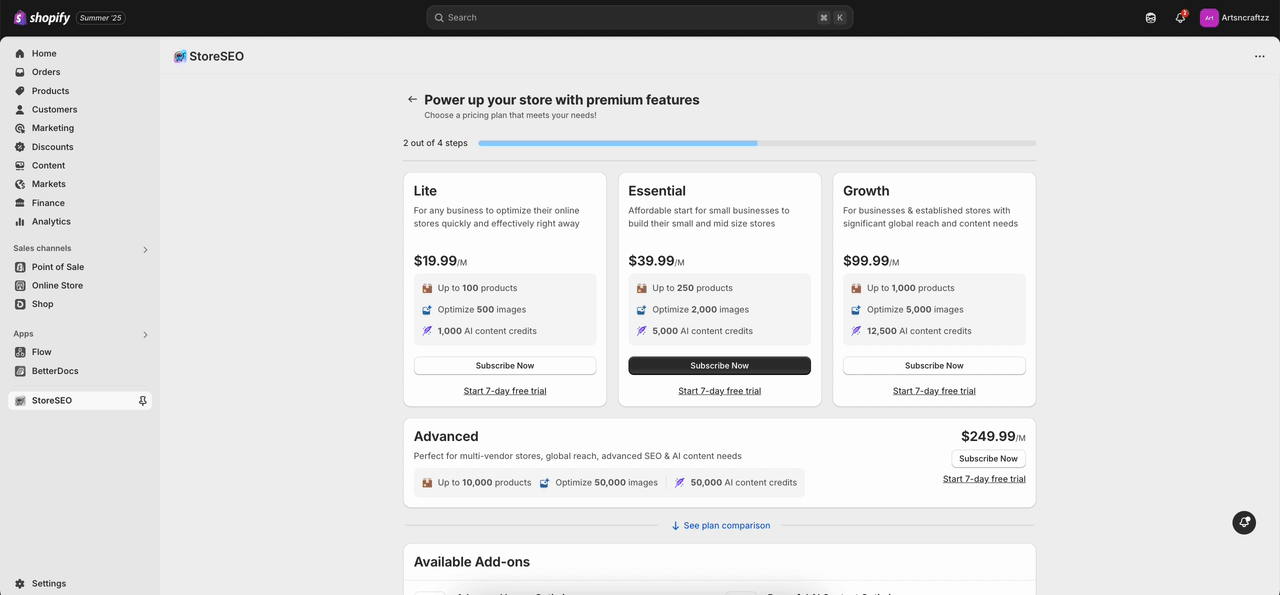Viewport: 1280px width, 595px height.
Task: Select StoreSEO in the Apps list
Action: 80,401
